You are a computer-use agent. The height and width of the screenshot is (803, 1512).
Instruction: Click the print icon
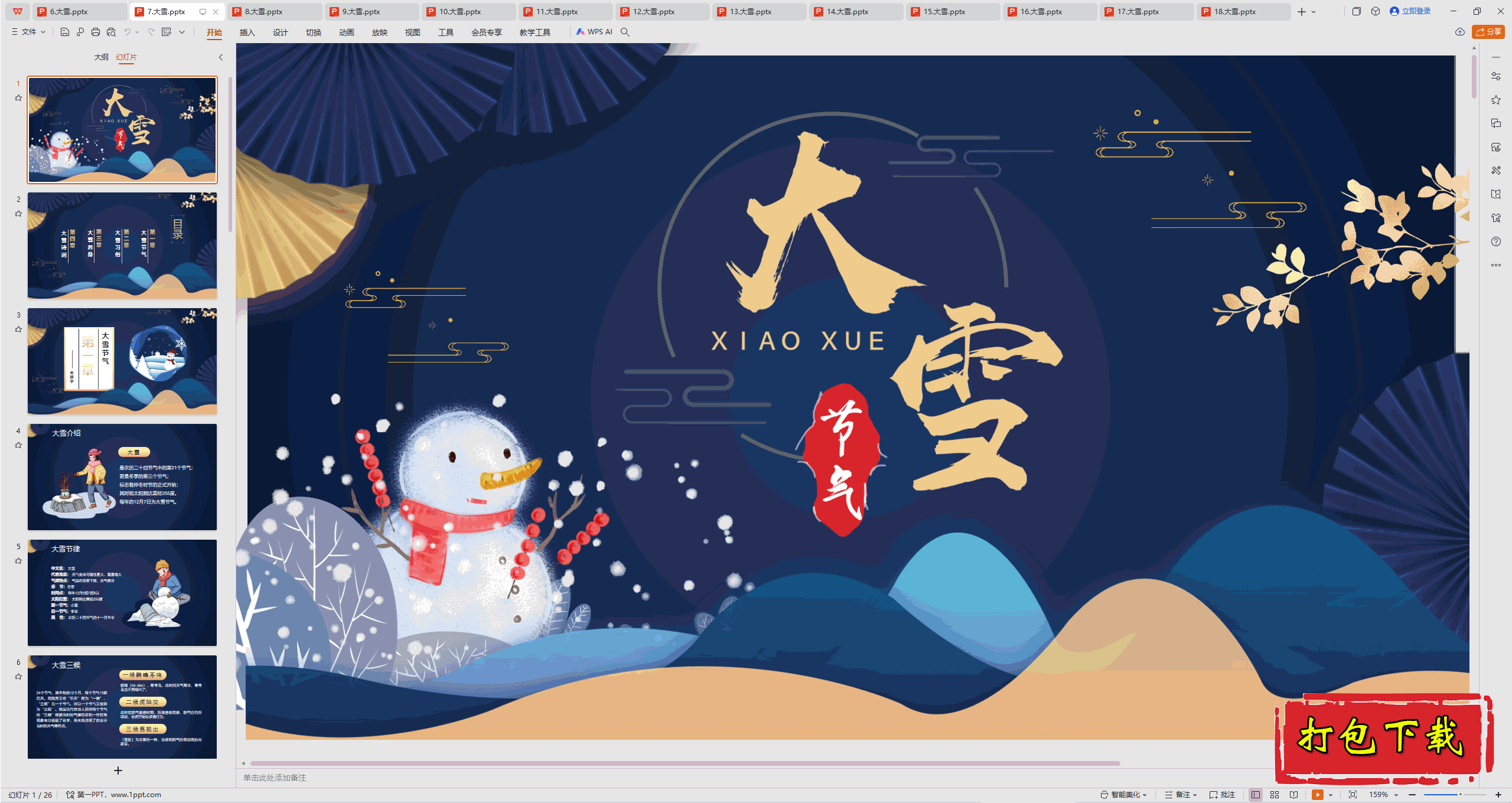(x=96, y=32)
